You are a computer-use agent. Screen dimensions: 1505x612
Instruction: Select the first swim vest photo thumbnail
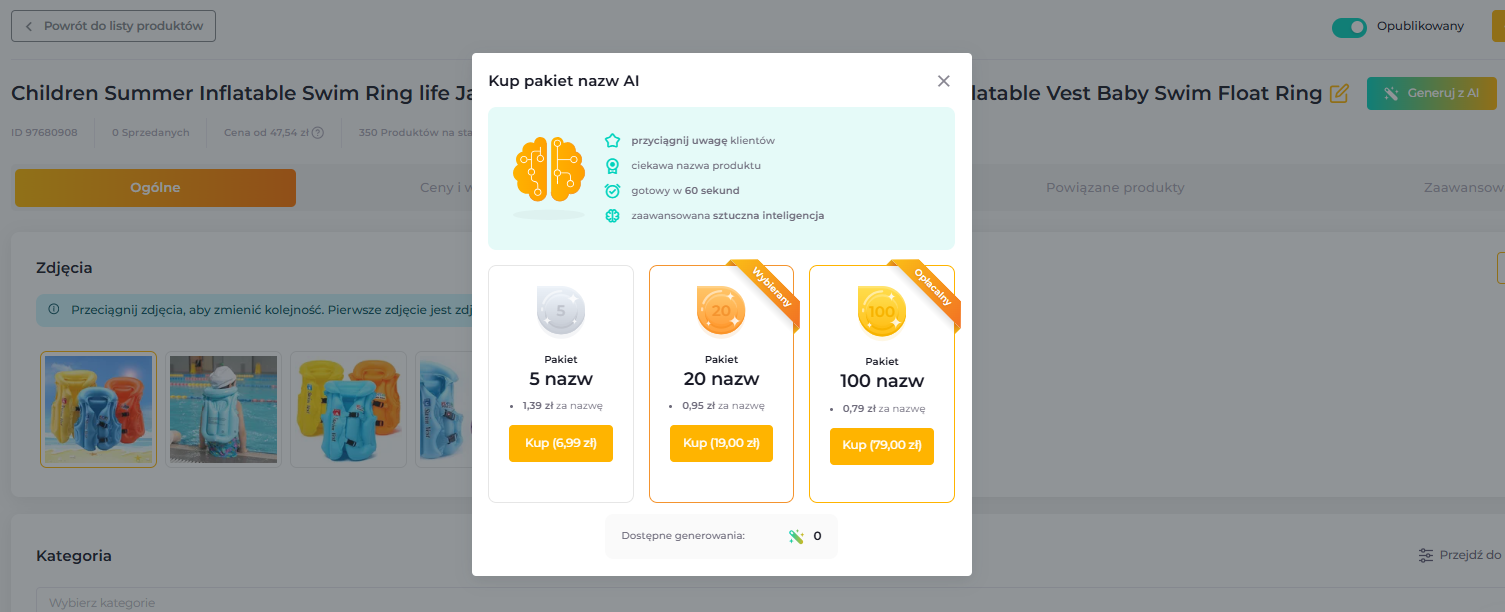[98, 409]
